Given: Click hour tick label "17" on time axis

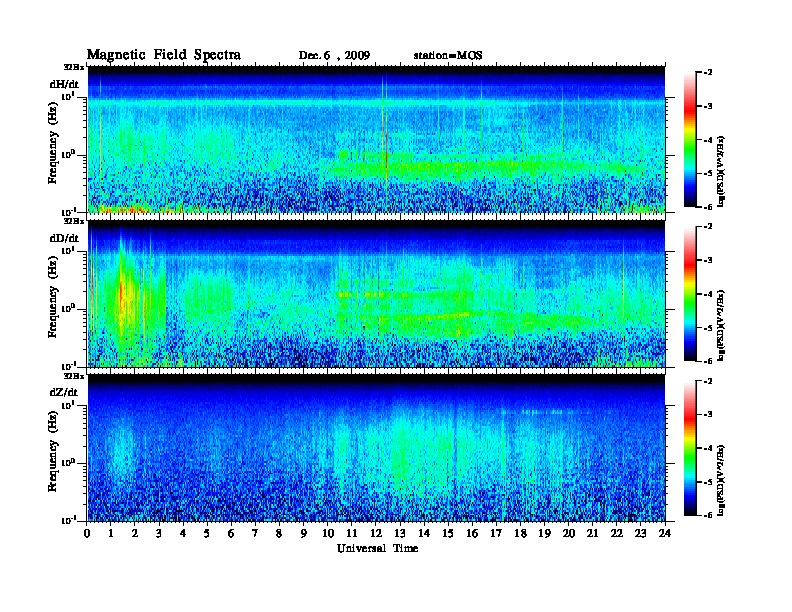Looking at the screenshot, I should click(x=496, y=533).
